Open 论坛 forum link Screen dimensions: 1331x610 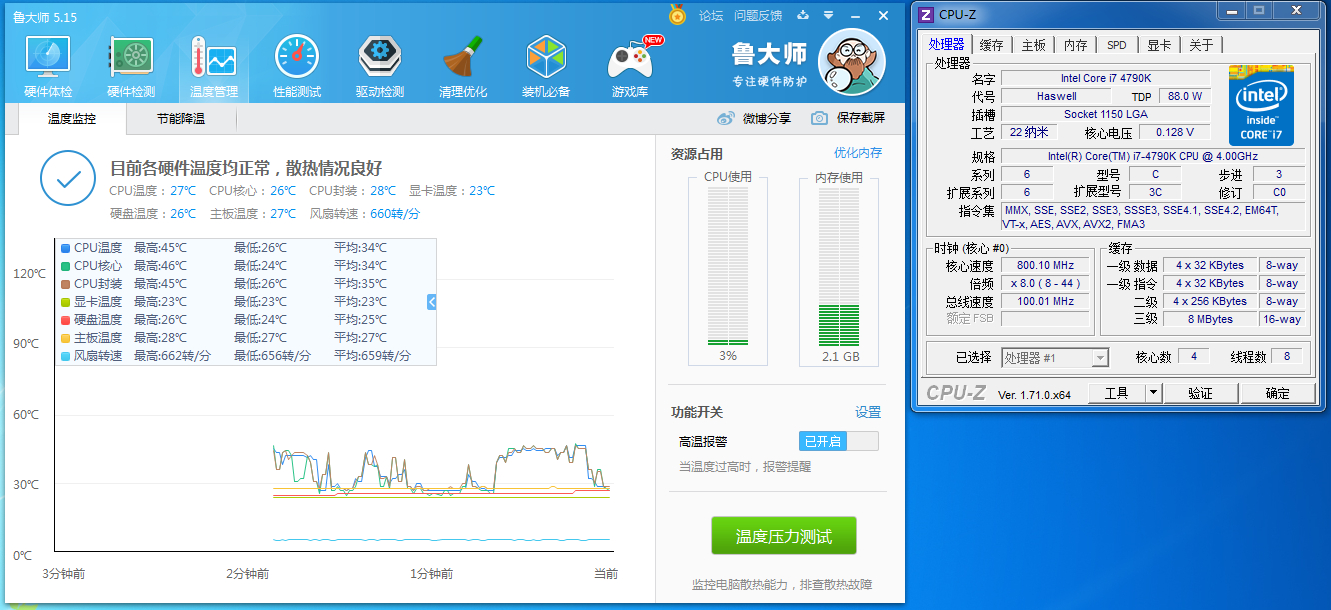pyautogui.click(x=711, y=15)
